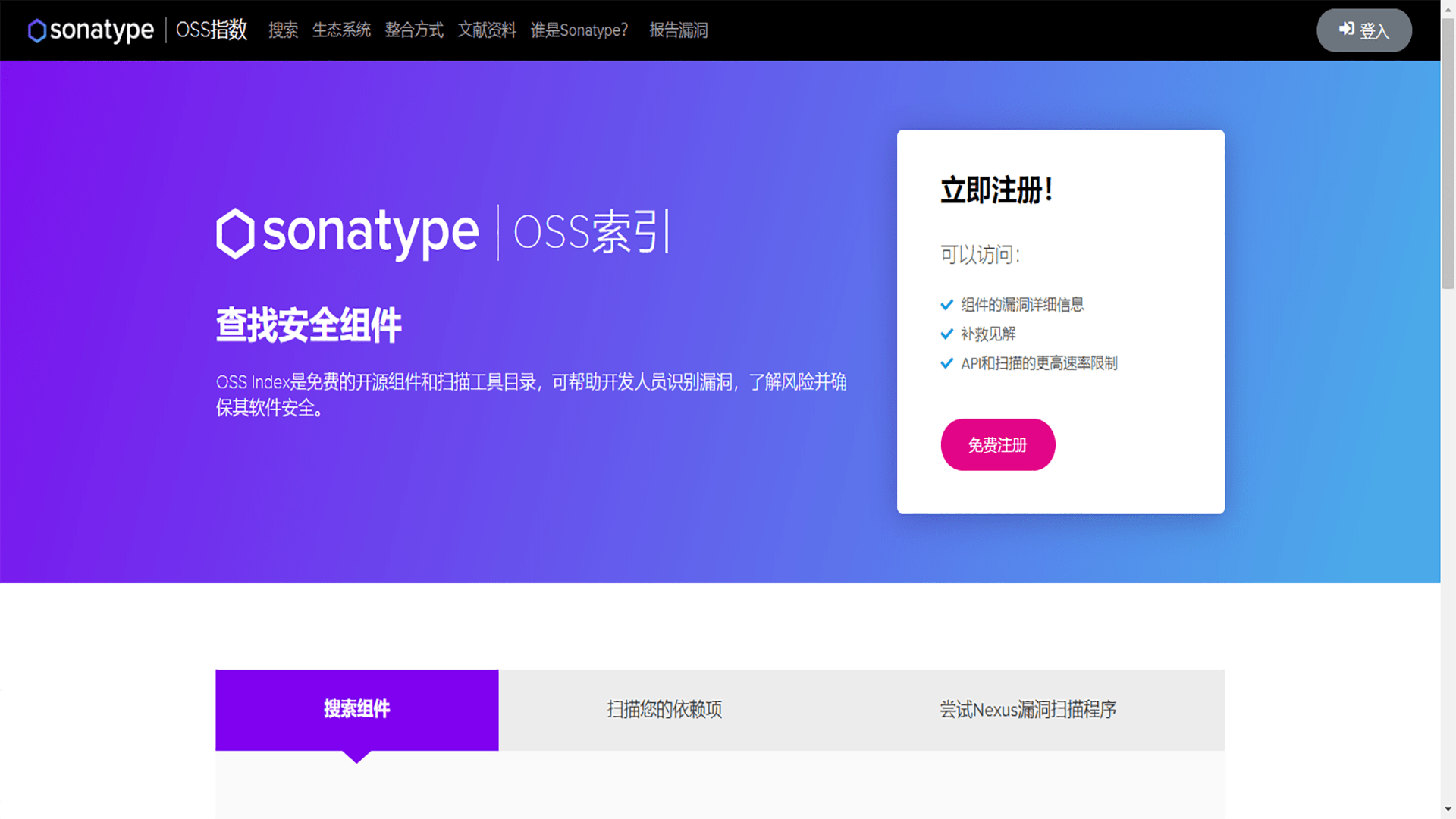
Task: Open the 生态系统 menu item
Action: [341, 30]
